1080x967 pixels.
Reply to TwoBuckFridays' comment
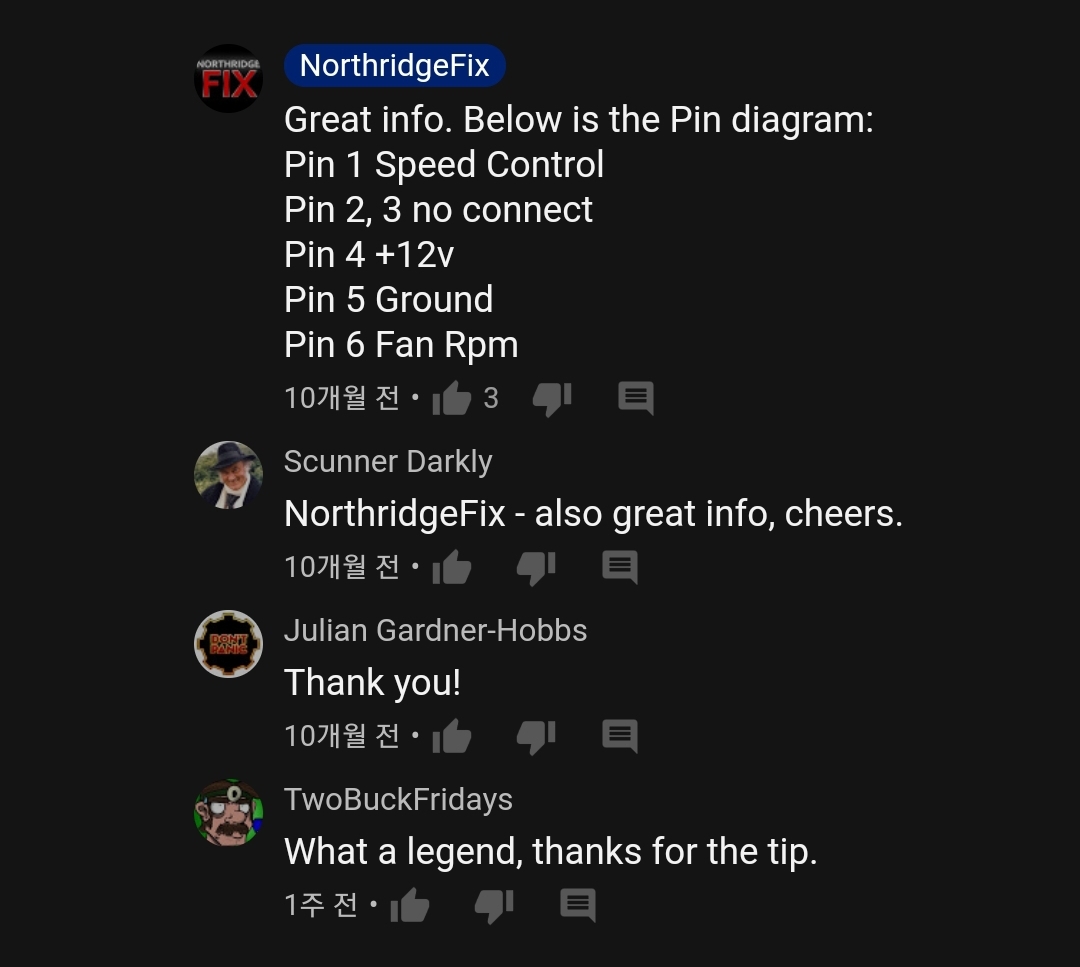click(x=578, y=905)
